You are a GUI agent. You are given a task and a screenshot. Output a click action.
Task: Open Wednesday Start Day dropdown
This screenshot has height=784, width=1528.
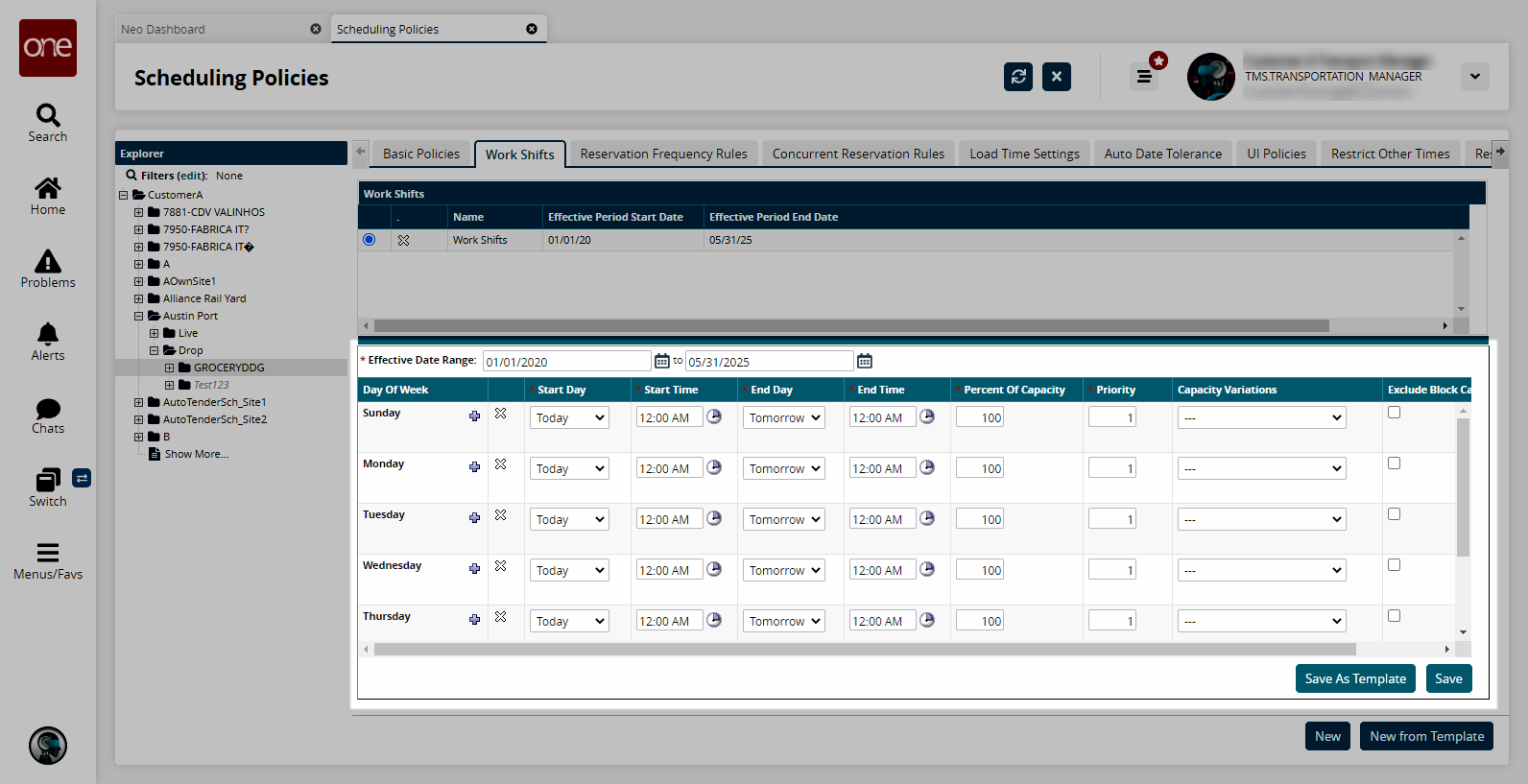click(570, 570)
